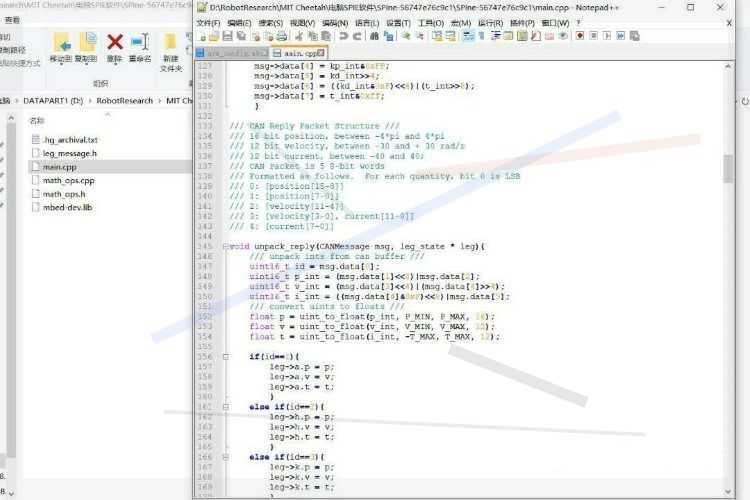Viewport: 750px width, 500px height.
Task: Toggle the Word wrap toolbar button
Action: (x=468, y=36)
